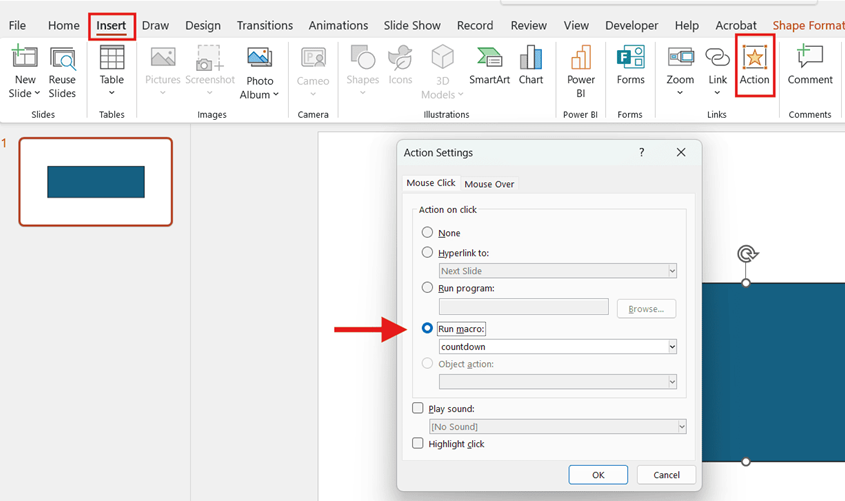This screenshot has width=845, height=501.
Task: Switch to the Mouse Over tab
Action: 489,184
